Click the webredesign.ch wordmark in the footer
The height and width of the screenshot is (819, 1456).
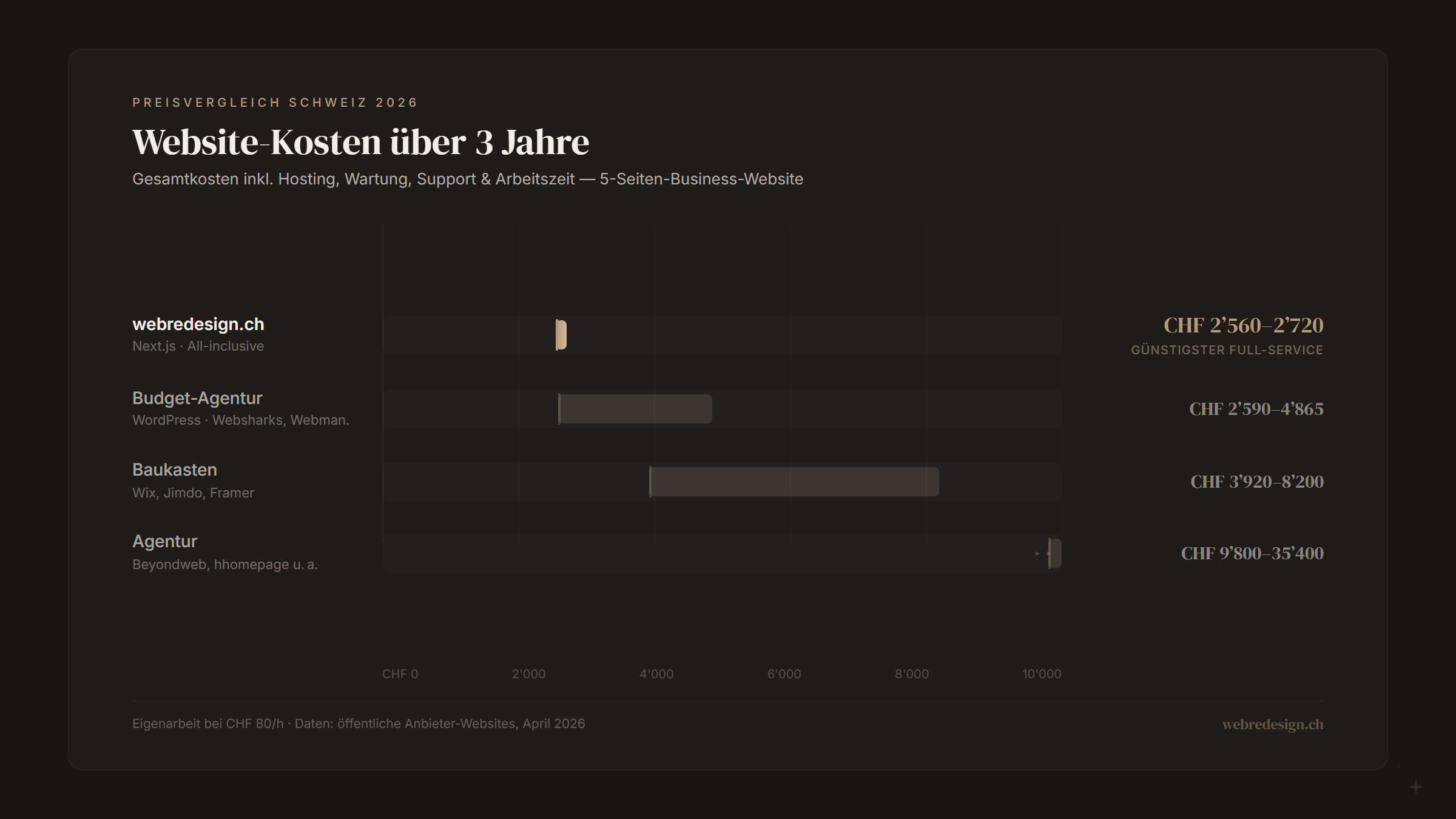pos(1272,724)
